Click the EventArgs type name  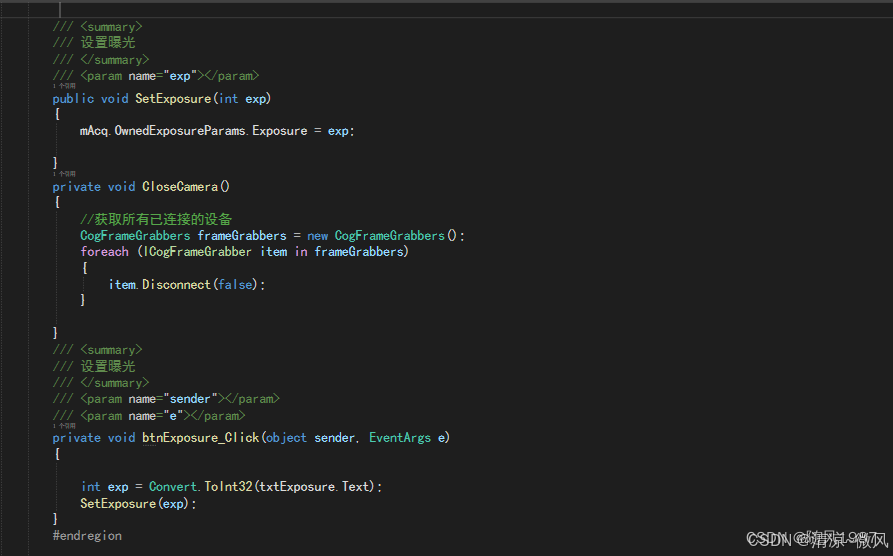(400, 438)
